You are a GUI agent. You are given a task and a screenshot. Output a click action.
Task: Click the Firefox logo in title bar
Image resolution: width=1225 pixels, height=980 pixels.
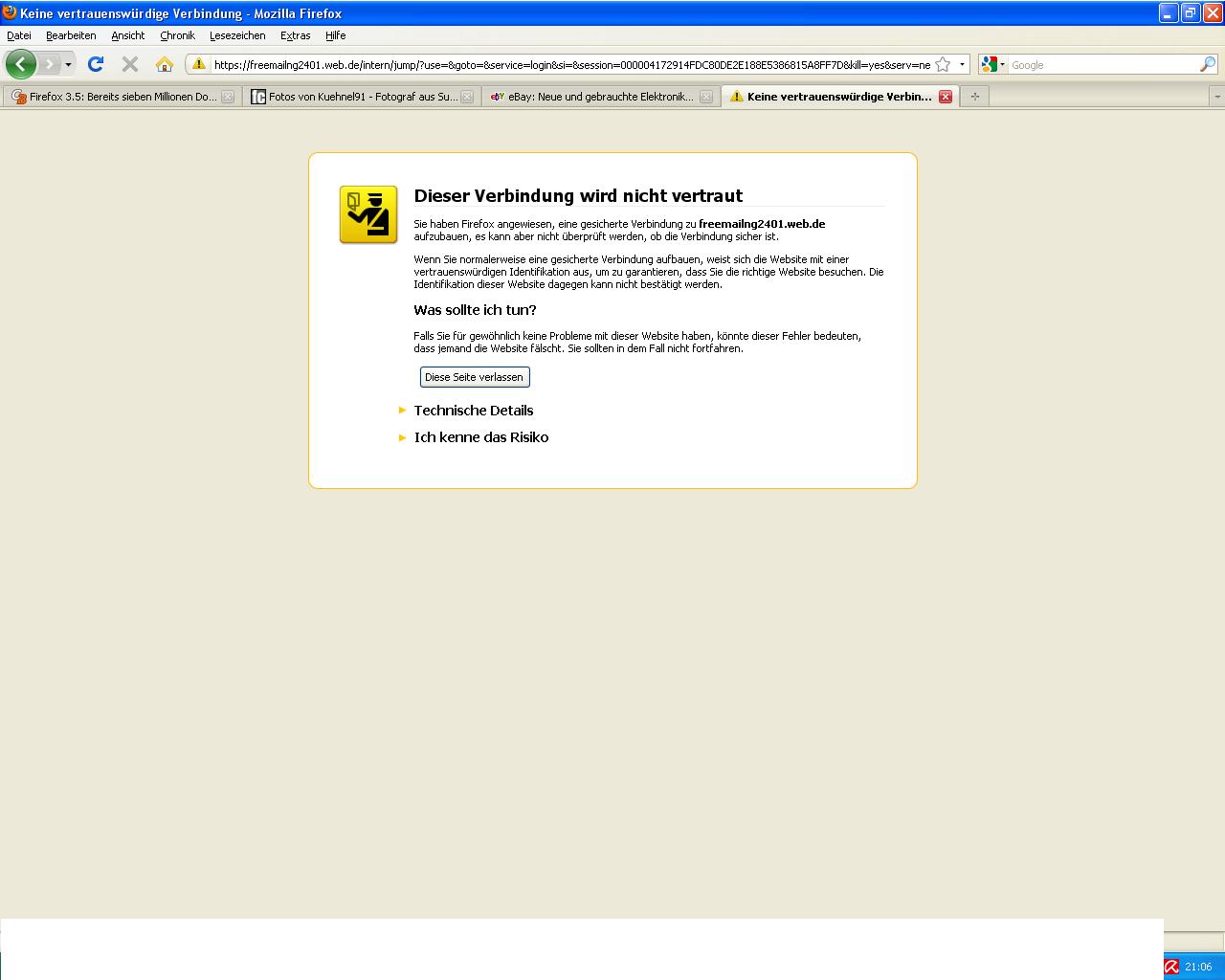point(10,12)
